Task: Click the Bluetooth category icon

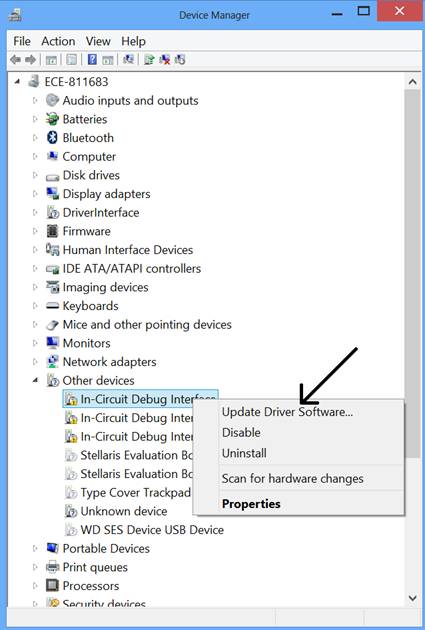Action: coord(52,138)
